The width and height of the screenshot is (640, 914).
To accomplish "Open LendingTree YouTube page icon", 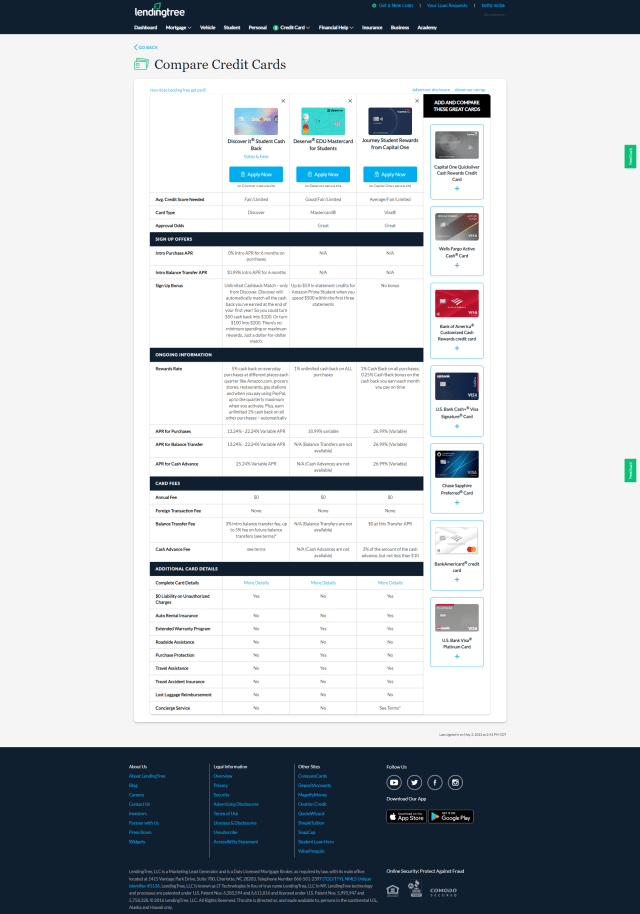I will click(394, 782).
